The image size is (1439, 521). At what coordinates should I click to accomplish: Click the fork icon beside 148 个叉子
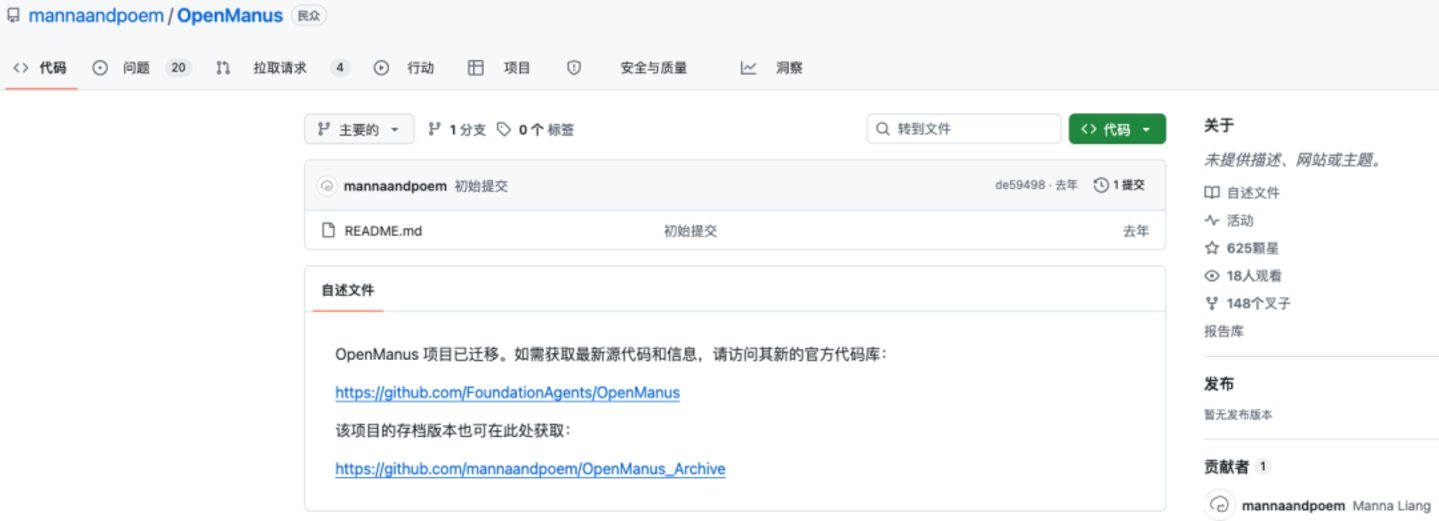tap(1211, 303)
